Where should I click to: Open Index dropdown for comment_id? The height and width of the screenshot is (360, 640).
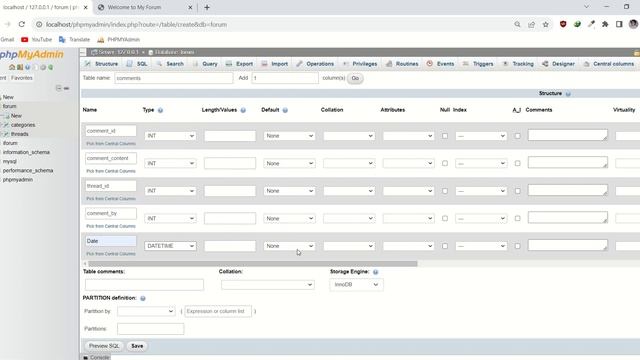481,136
